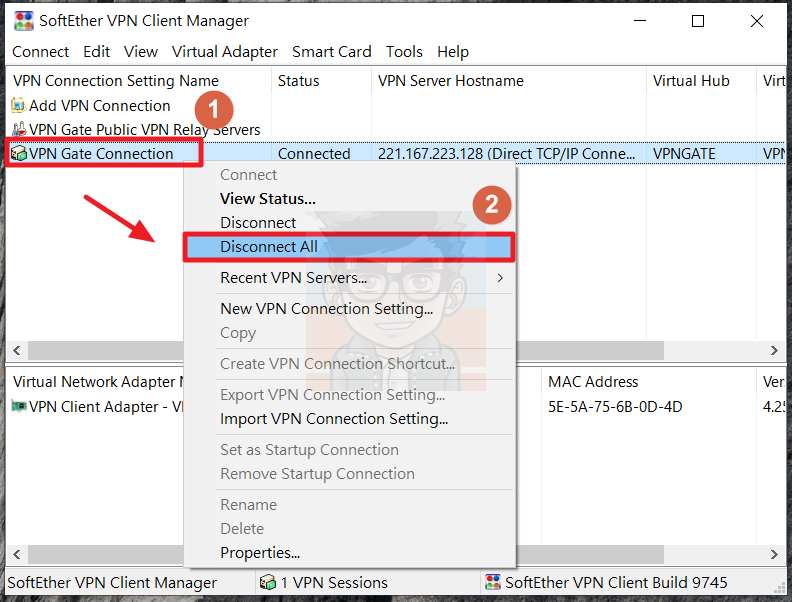The height and width of the screenshot is (602, 792).
Task: Sort by Virtual Hub column header
Action: tap(701, 81)
